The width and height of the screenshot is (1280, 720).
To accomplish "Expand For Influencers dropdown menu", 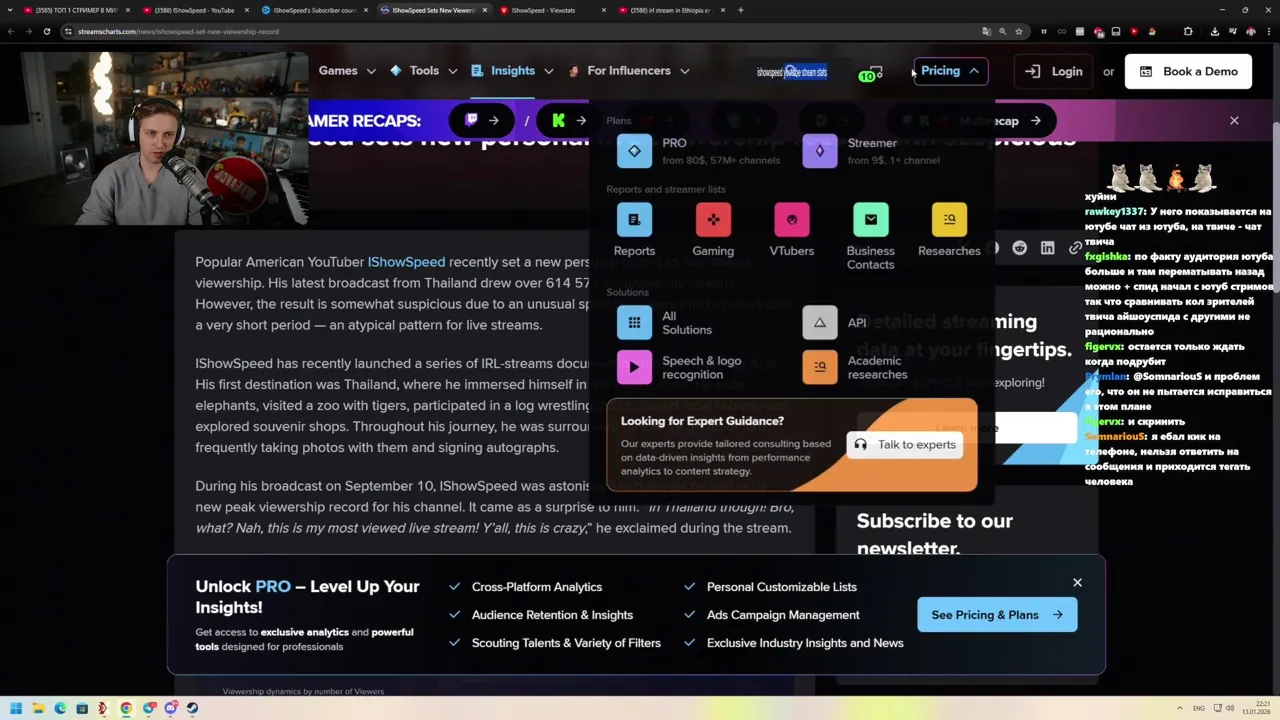I will tap(628, 71).
